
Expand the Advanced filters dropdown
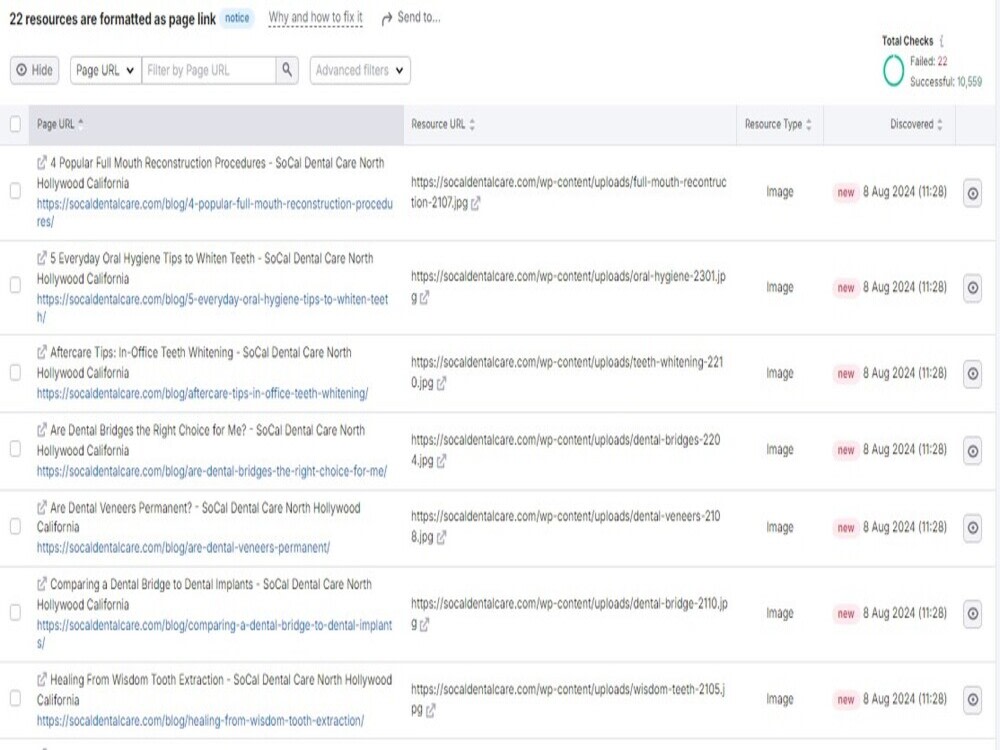360,70
